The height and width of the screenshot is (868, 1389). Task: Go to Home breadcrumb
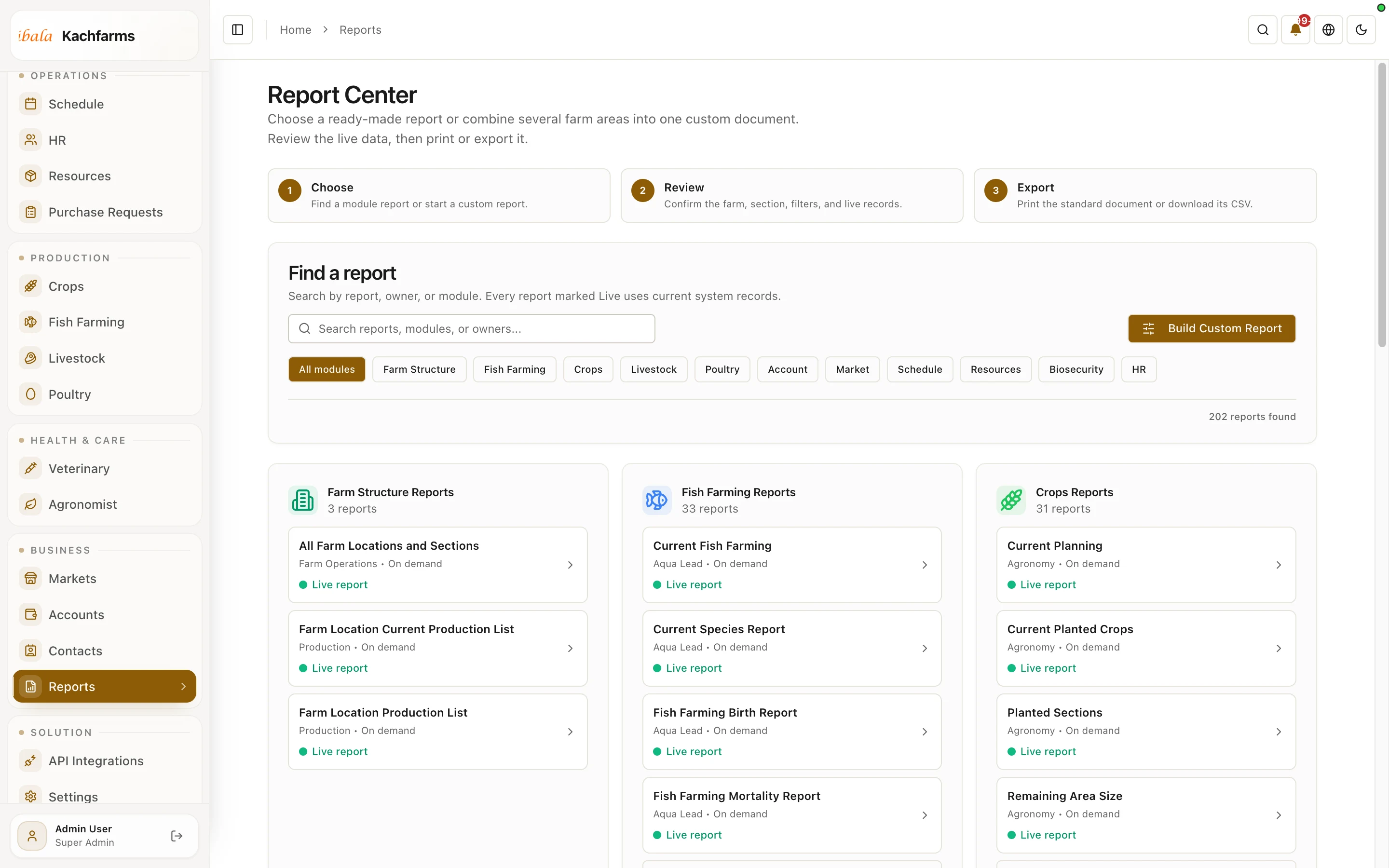pos(295,30)
